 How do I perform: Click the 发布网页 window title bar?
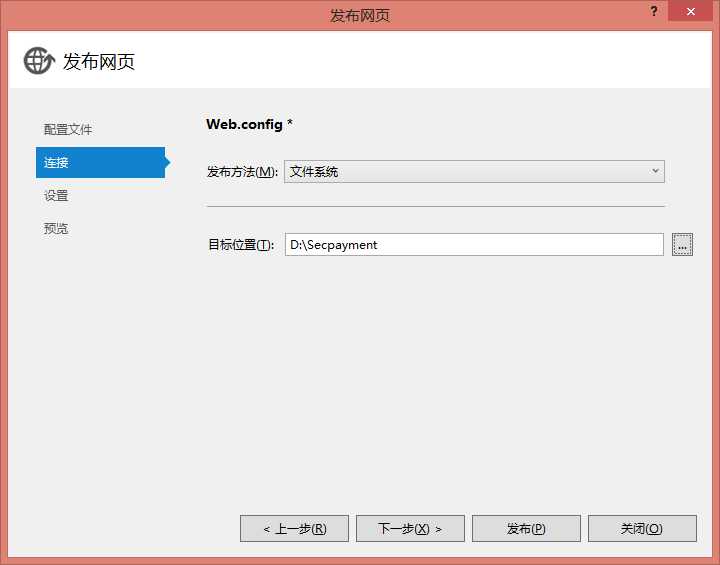click(360, 15)
